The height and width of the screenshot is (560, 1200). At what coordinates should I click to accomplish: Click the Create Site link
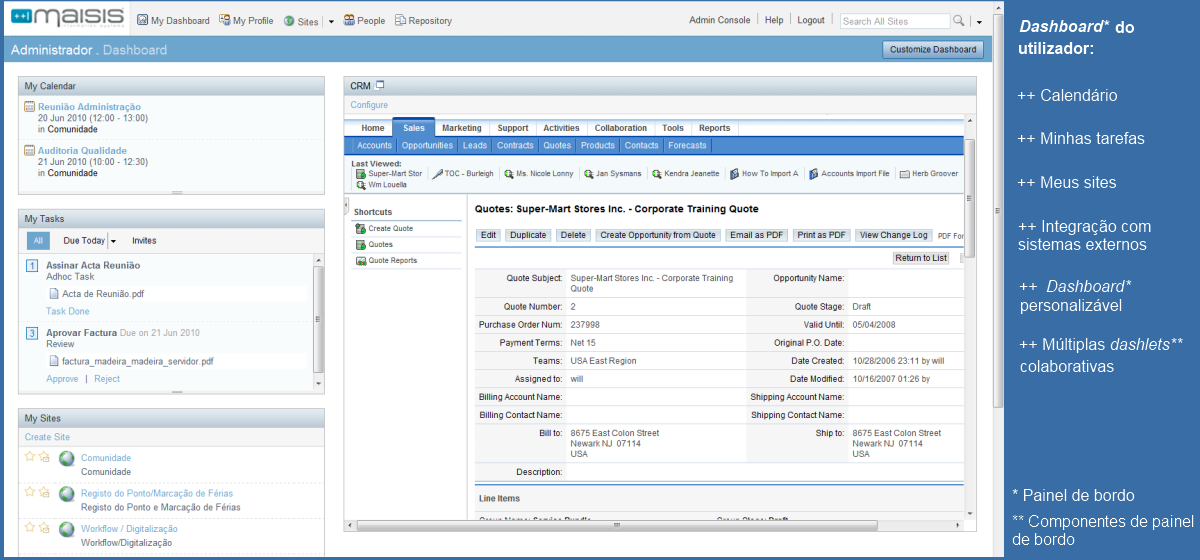47,437
